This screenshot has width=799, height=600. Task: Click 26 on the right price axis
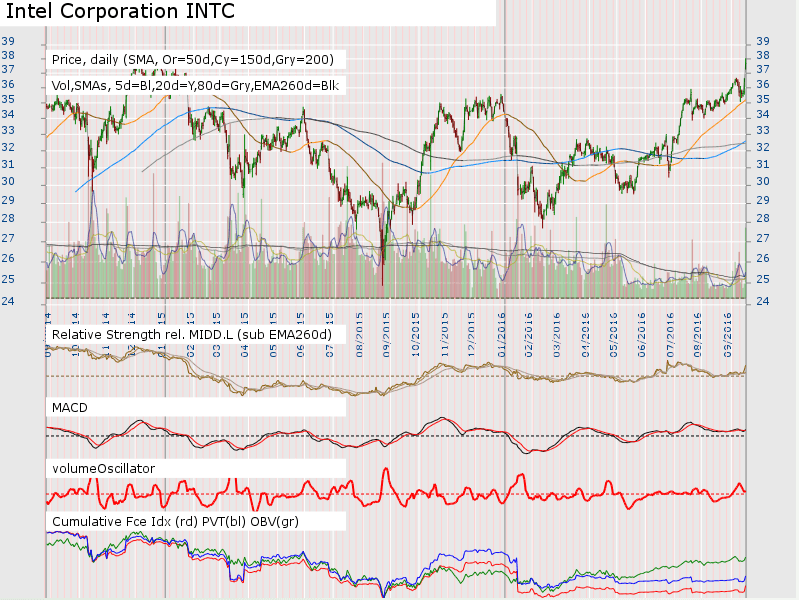pos(762,258)
